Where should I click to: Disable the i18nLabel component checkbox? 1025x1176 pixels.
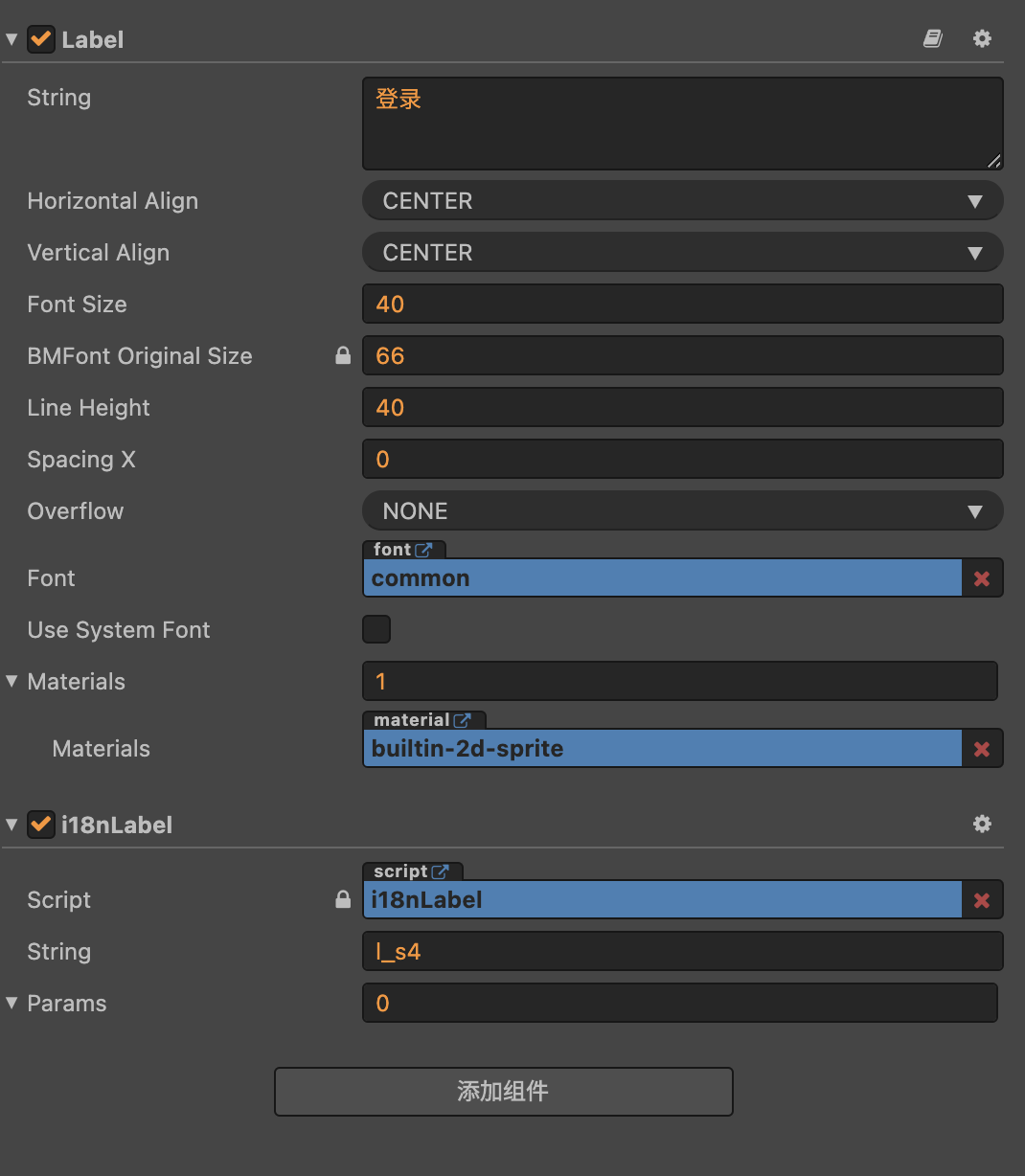point(41,825)
